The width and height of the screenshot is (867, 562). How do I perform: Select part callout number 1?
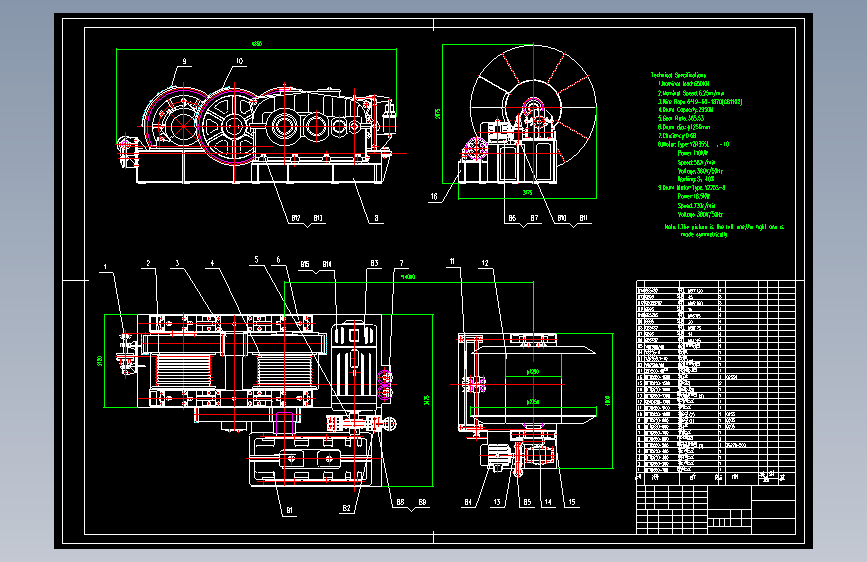[105, 267]
